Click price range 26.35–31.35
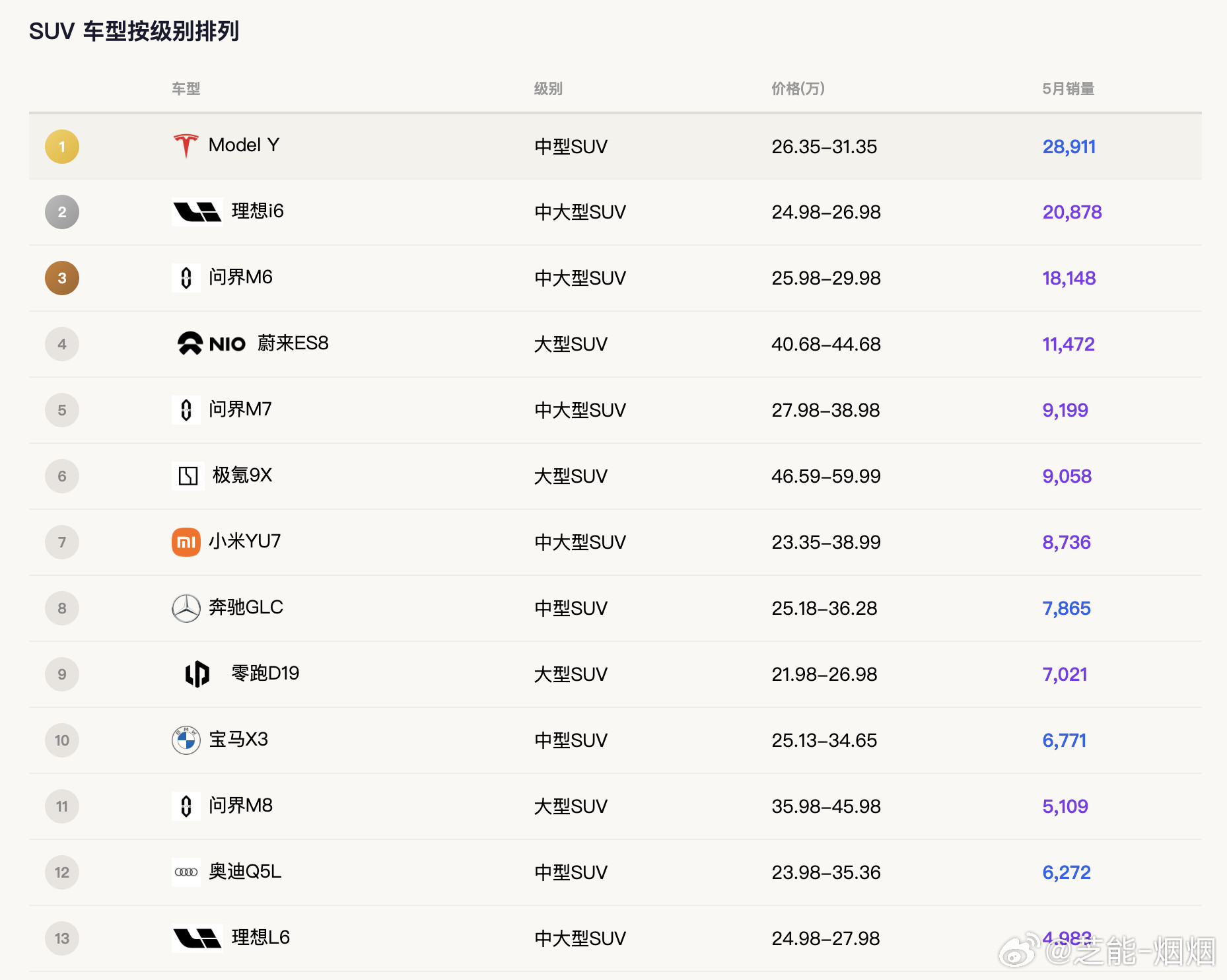The height and width of the screenshot is (980, 1227). (824, 147)
